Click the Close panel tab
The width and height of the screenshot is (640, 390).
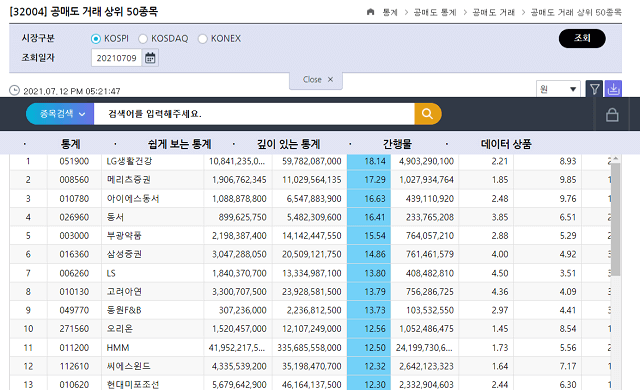point(316,80)
